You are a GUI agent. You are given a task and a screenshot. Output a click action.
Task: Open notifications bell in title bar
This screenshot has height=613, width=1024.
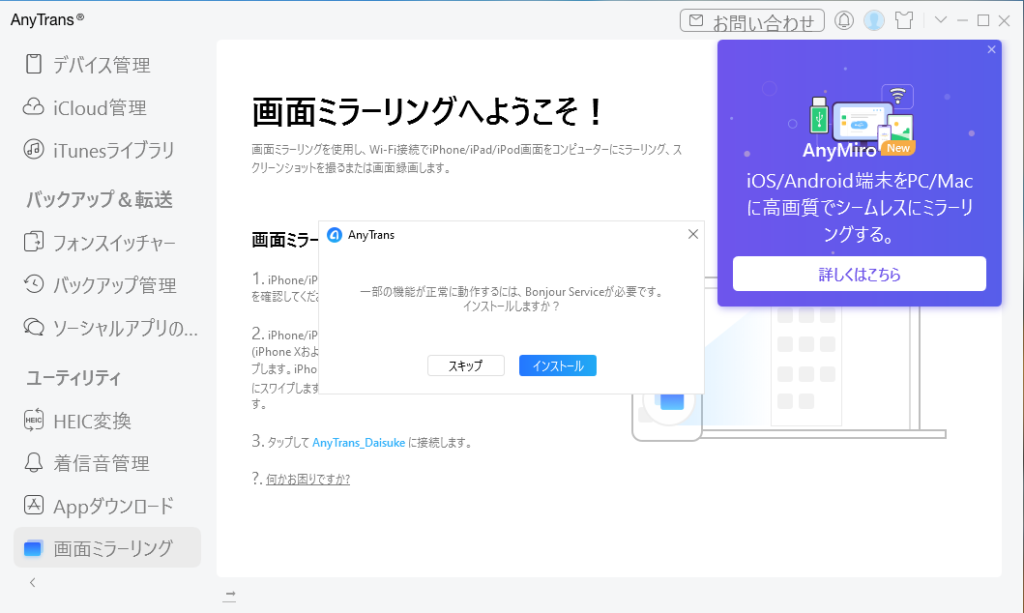tap(844, 21)
